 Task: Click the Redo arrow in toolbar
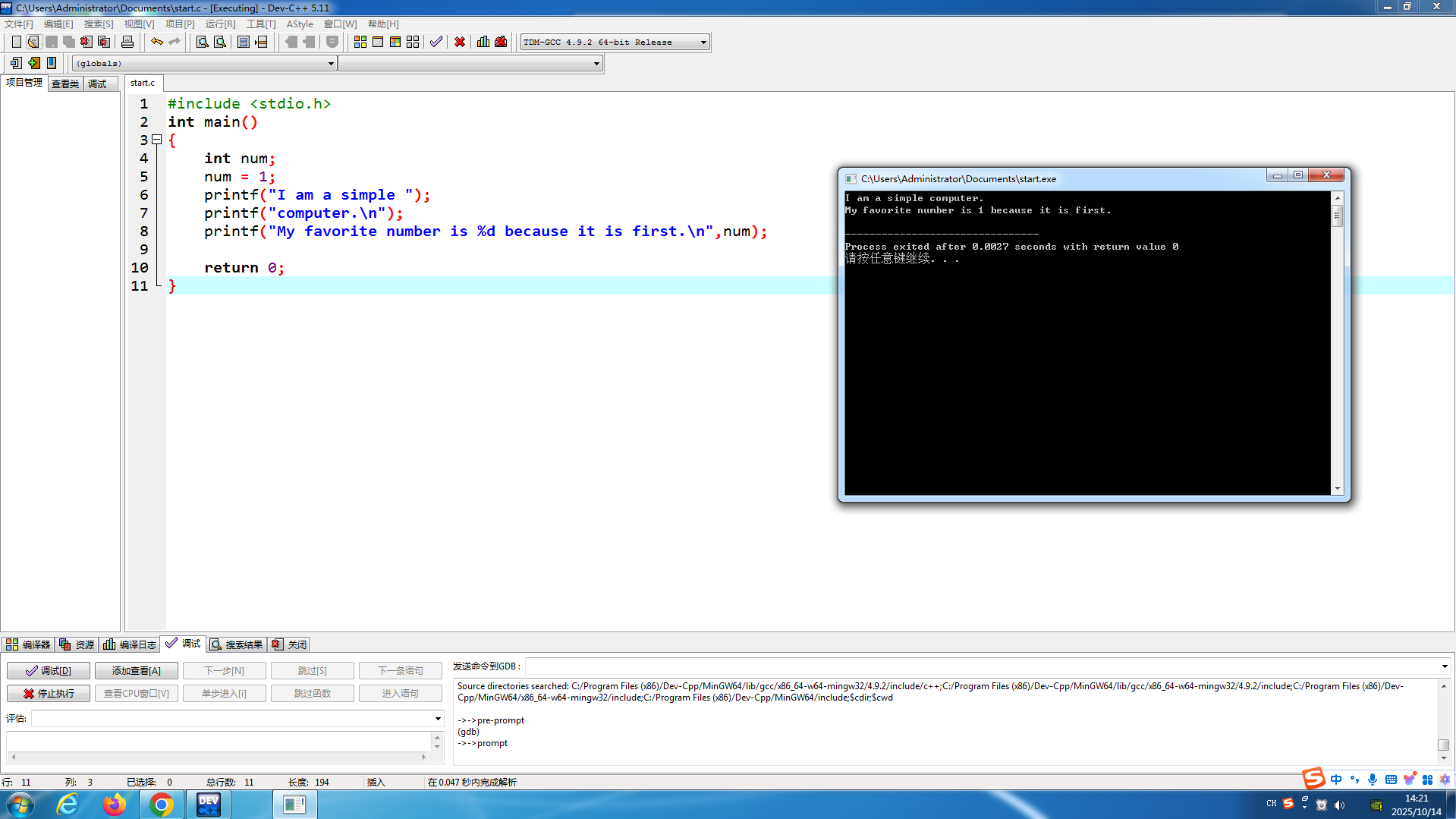(x=175, y=42)
